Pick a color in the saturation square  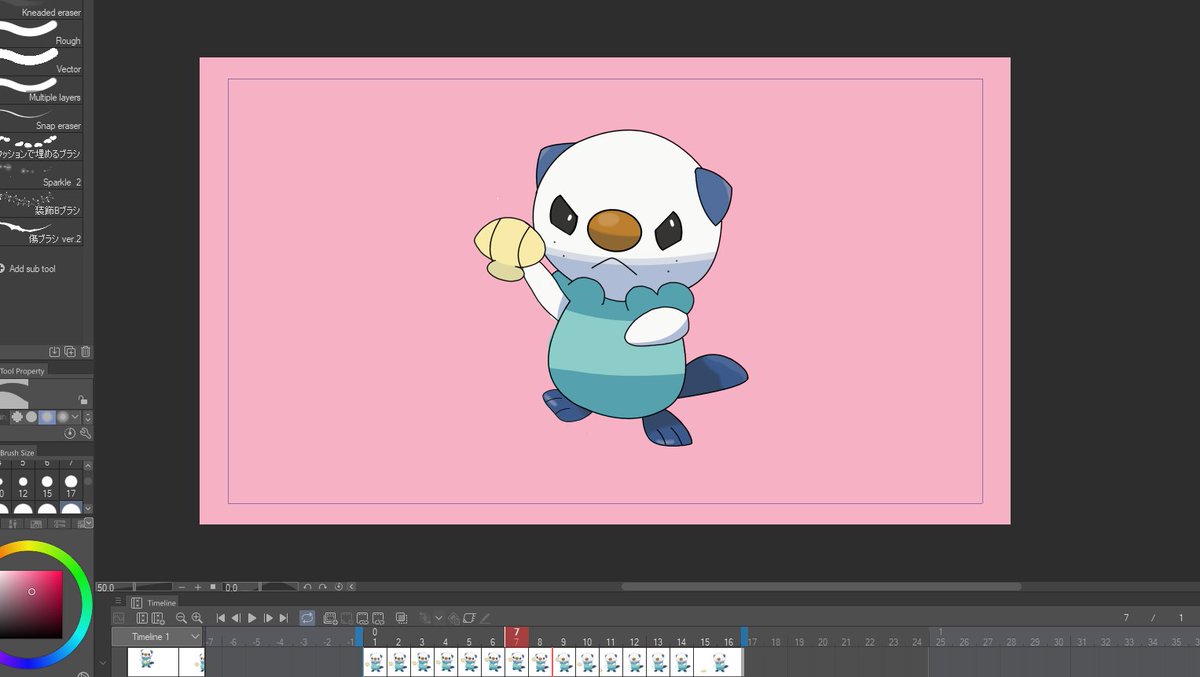click(30, 604)
